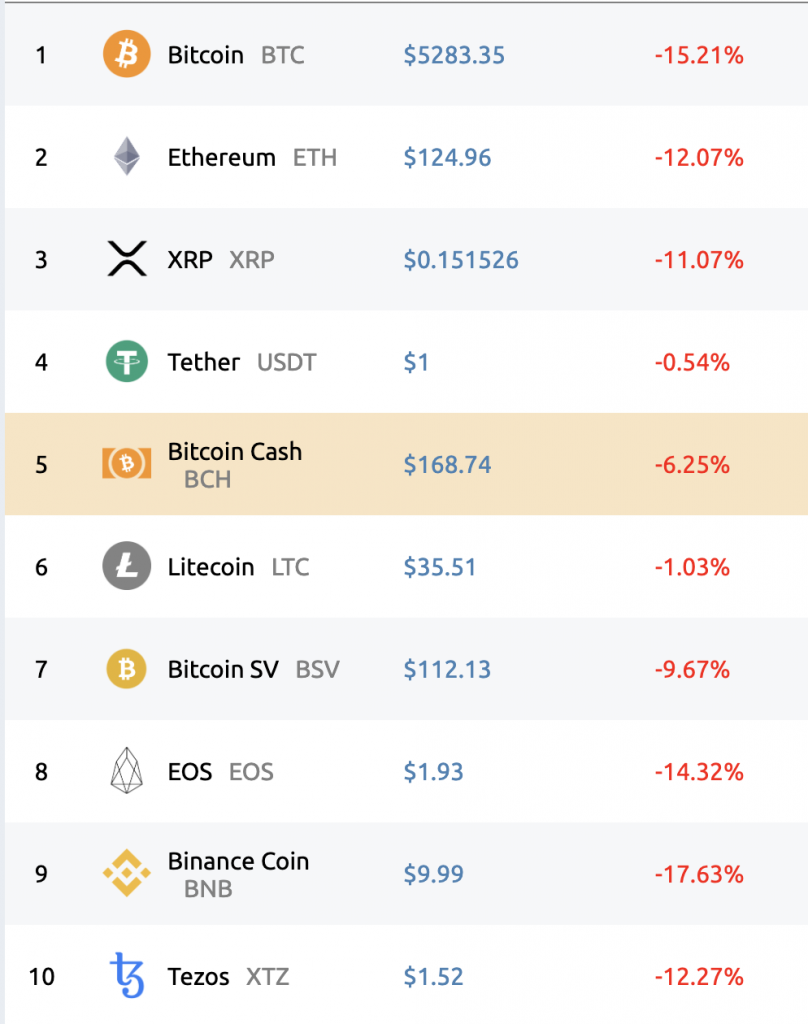Click the blue Tezos logo icon

pos(127,976)
